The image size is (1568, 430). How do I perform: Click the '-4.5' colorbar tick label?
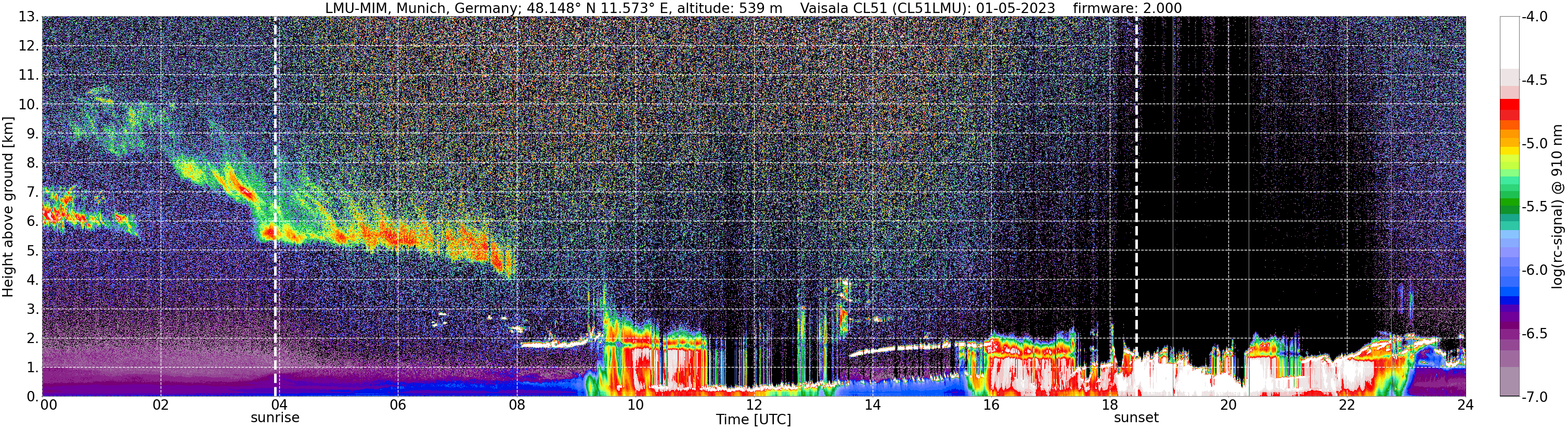coord(1535,80)
